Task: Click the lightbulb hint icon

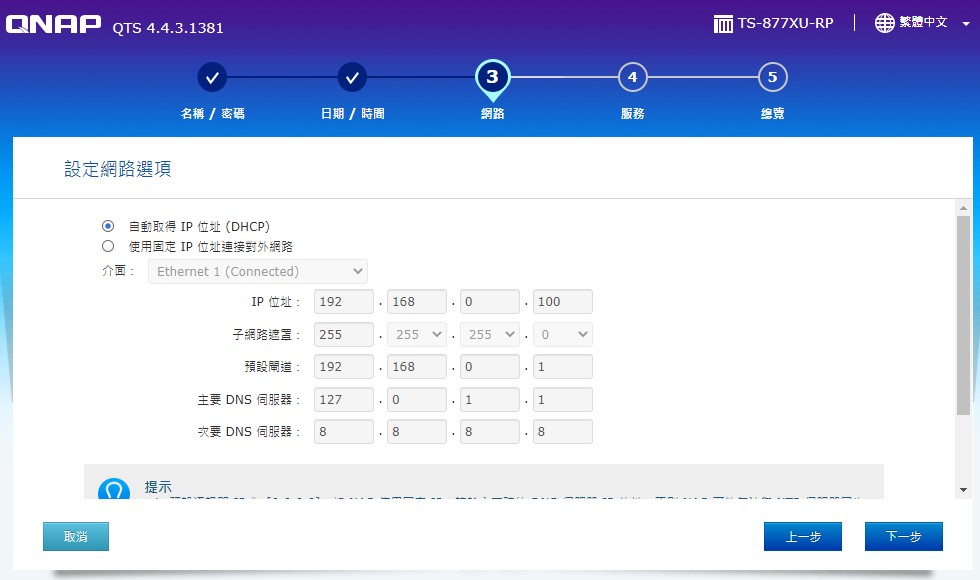Action: pos(114,491)
